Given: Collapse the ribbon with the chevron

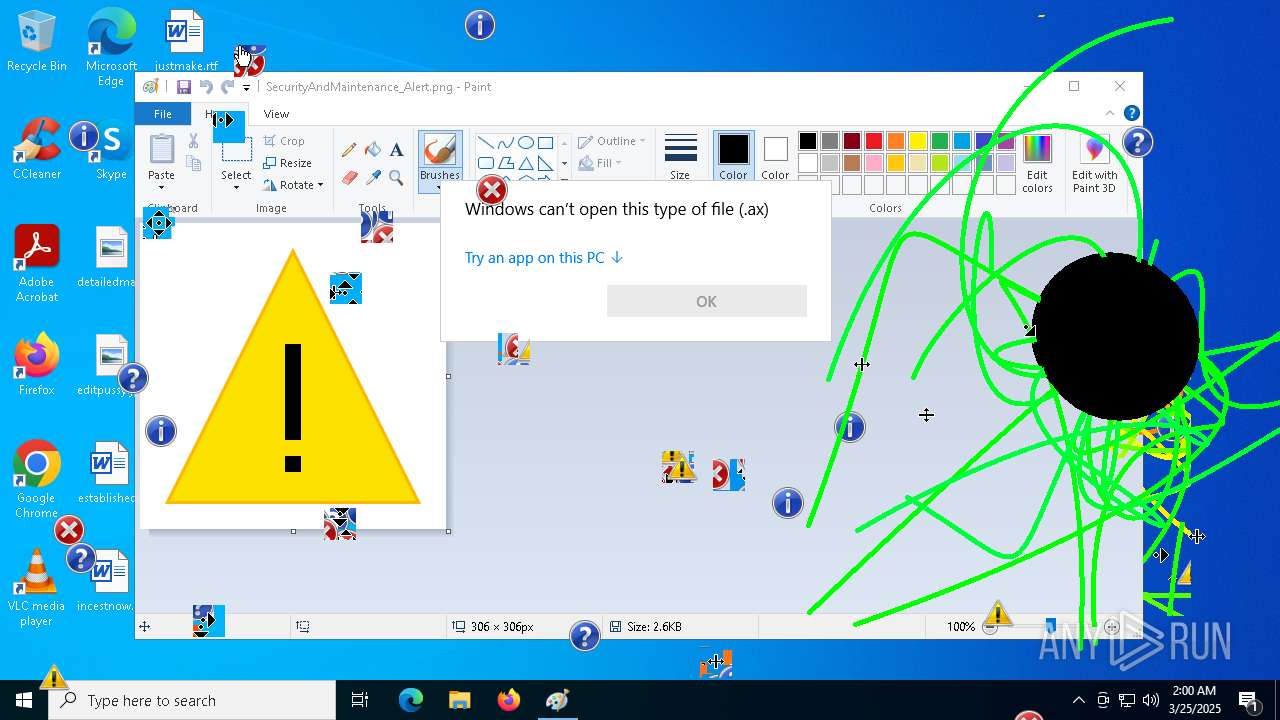Looking at the screenshot, I should pyautogui.click(x=1110, y=114).
